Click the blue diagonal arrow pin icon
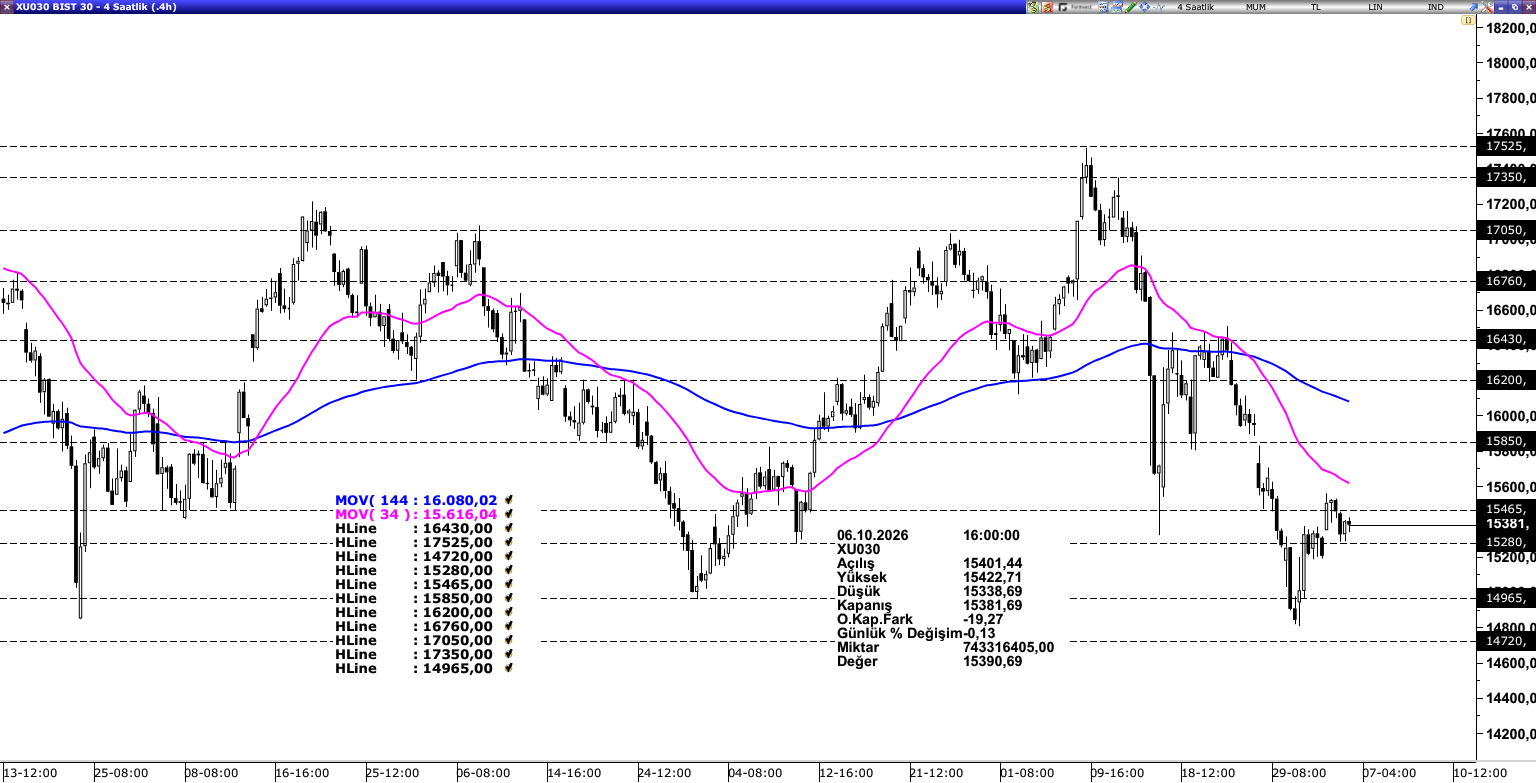 coord(1474,7)
